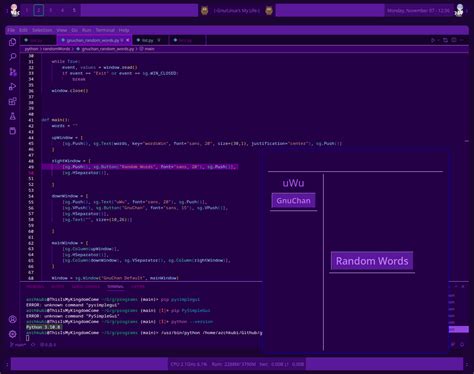Toggle breakpoint on line 50 gutter
This screenshot has height=374, width=474.
(x=23, y=173)
